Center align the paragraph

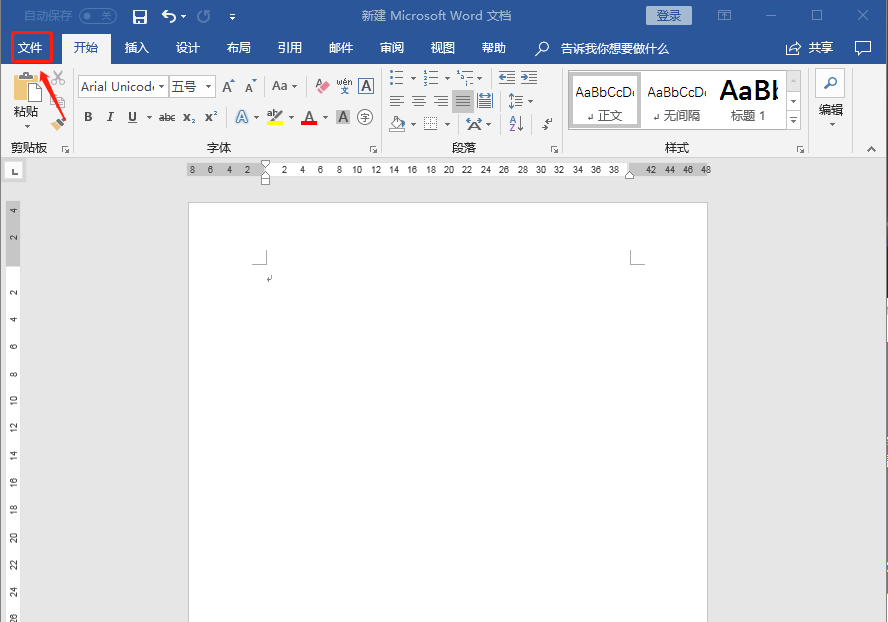pos(419,101)
